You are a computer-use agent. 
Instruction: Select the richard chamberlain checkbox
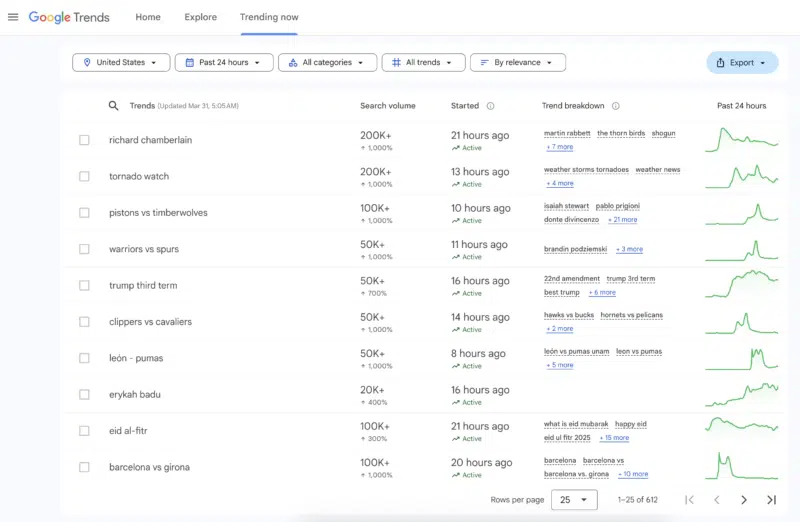coord(84,140)
